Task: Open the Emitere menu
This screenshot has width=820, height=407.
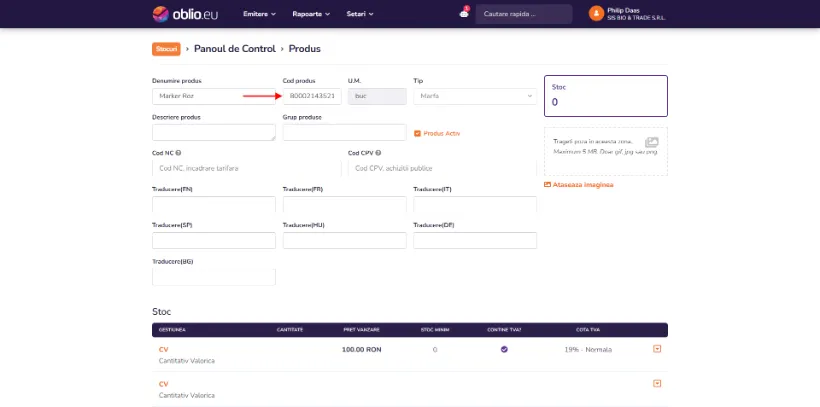Action: pyautogui.click(x=259, y=14)
